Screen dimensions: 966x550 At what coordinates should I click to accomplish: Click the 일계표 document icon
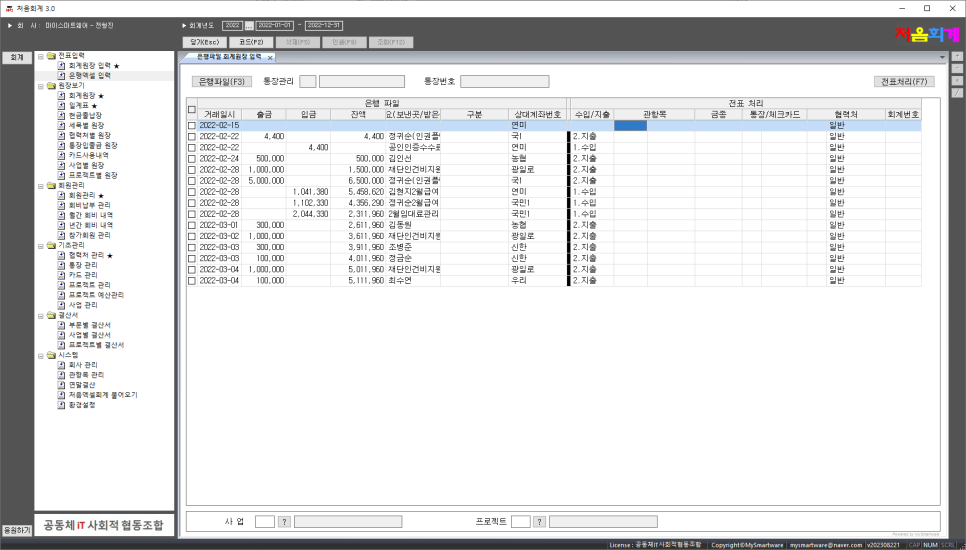[x=61, y=105]
